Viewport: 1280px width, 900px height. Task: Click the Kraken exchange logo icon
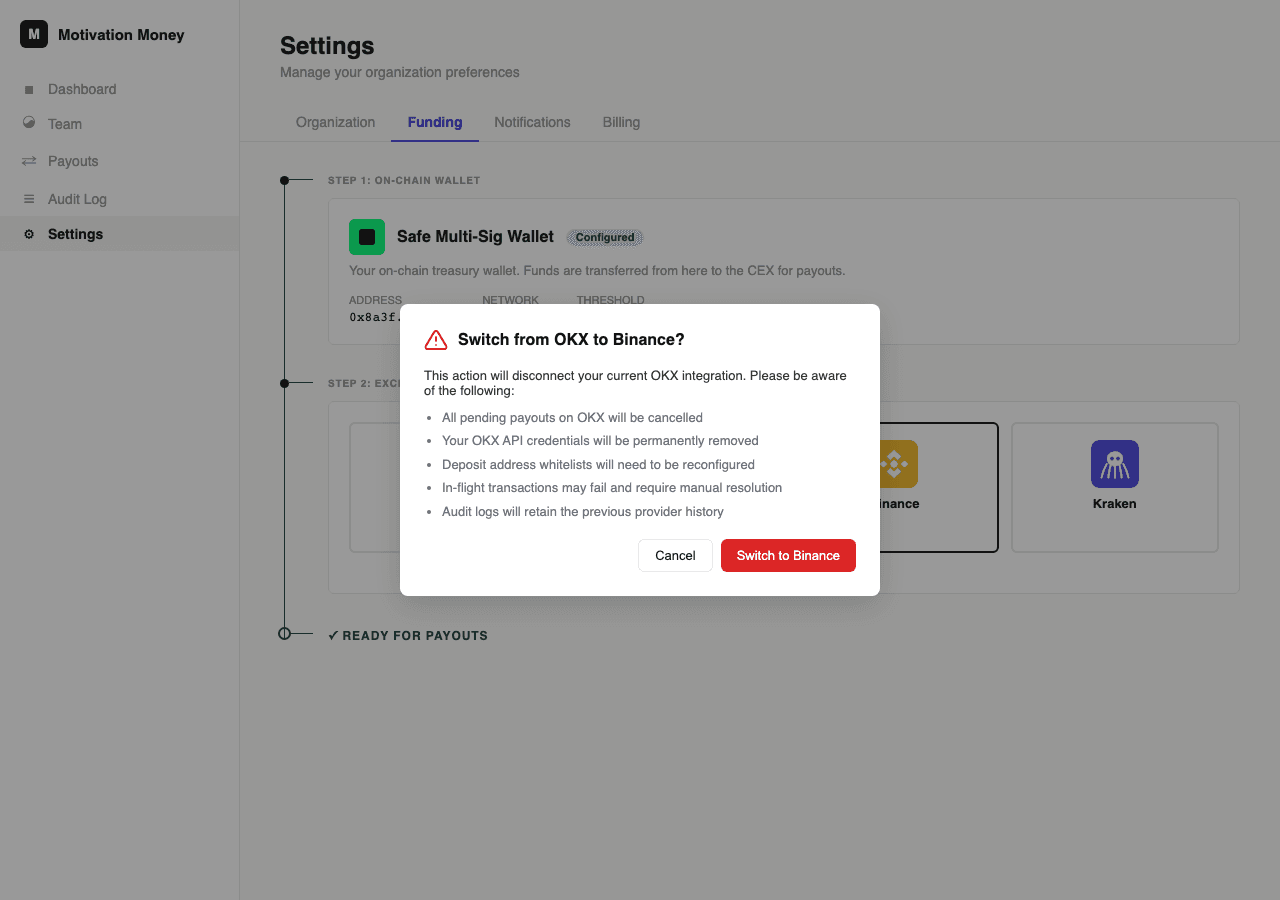coord(1114,464)
